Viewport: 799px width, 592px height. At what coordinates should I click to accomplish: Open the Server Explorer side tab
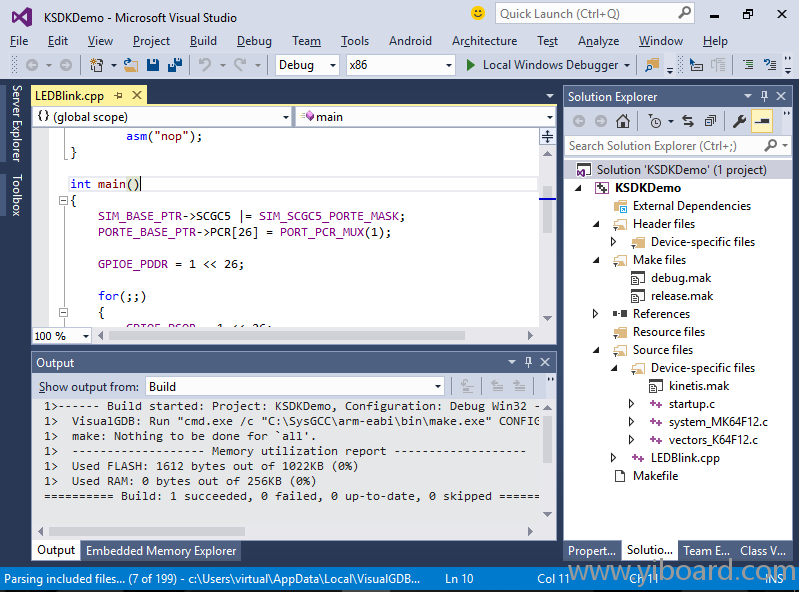pos(16,124)
